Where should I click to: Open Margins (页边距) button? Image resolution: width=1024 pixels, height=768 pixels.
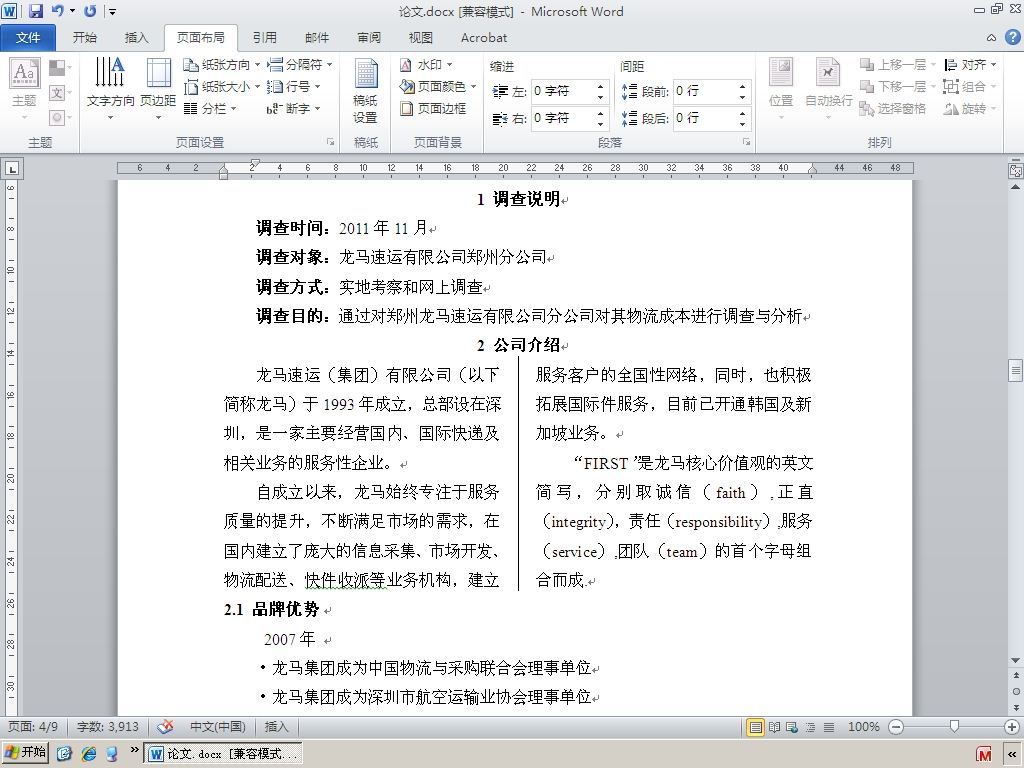[x=158, y=89]
